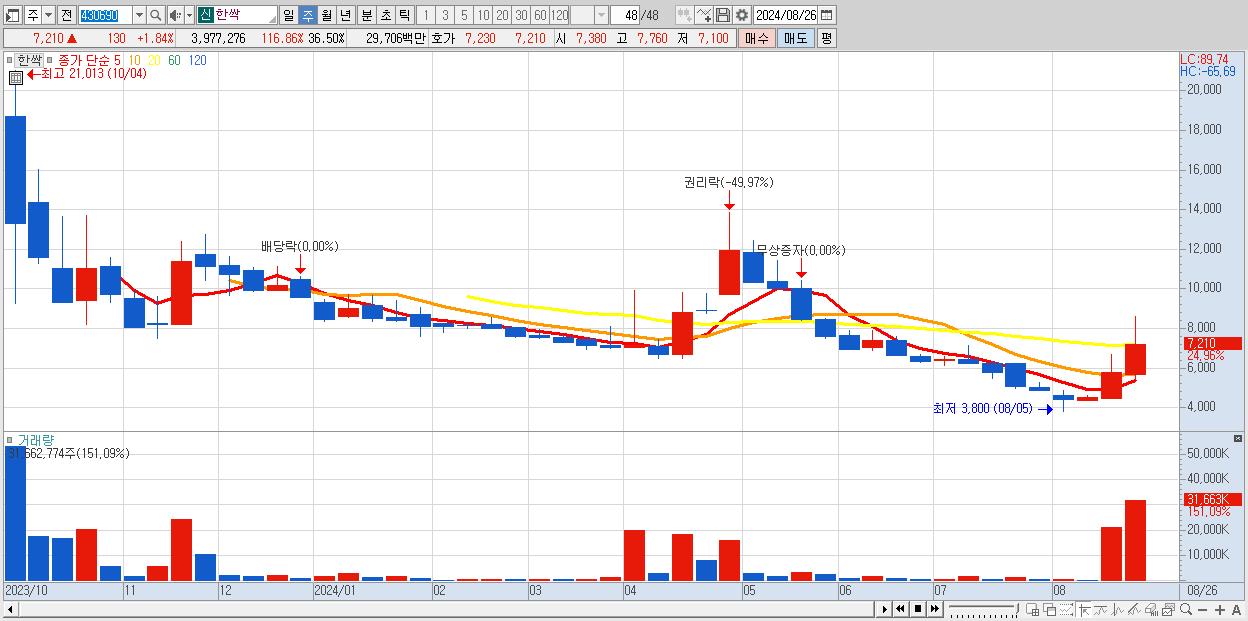Click the playback speed slider

tap(983, 609)
